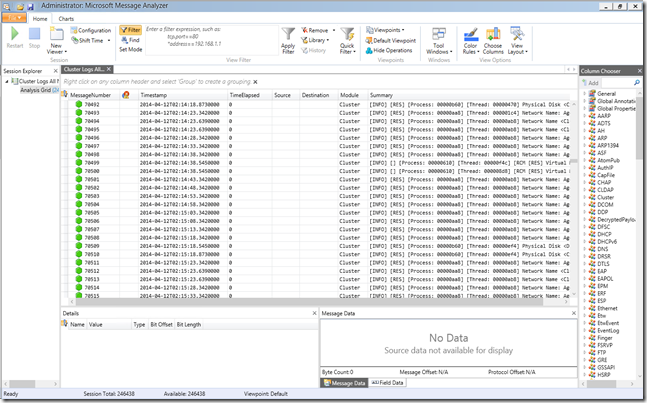
Task: Expand the View Layout dropdown
Action: 517,38
